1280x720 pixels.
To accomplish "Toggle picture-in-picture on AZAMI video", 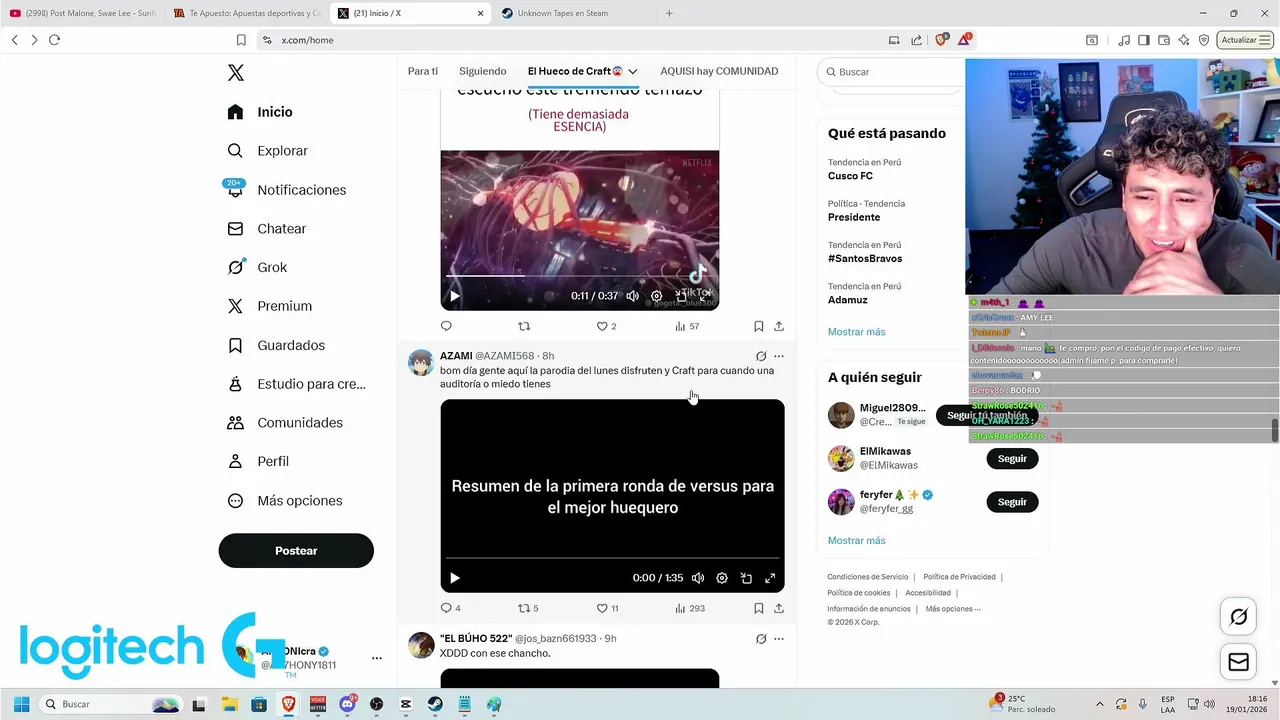I will (746, 578).
